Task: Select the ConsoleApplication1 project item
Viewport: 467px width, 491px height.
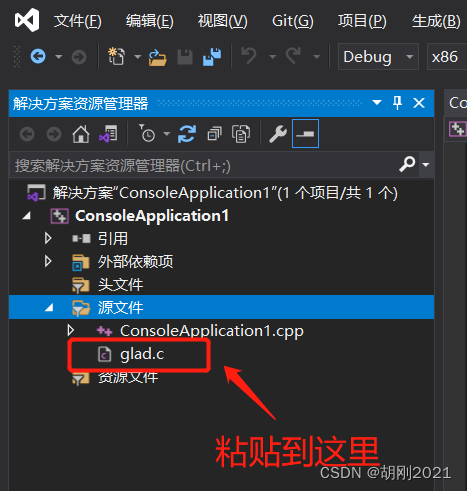Action: (152, 216)
